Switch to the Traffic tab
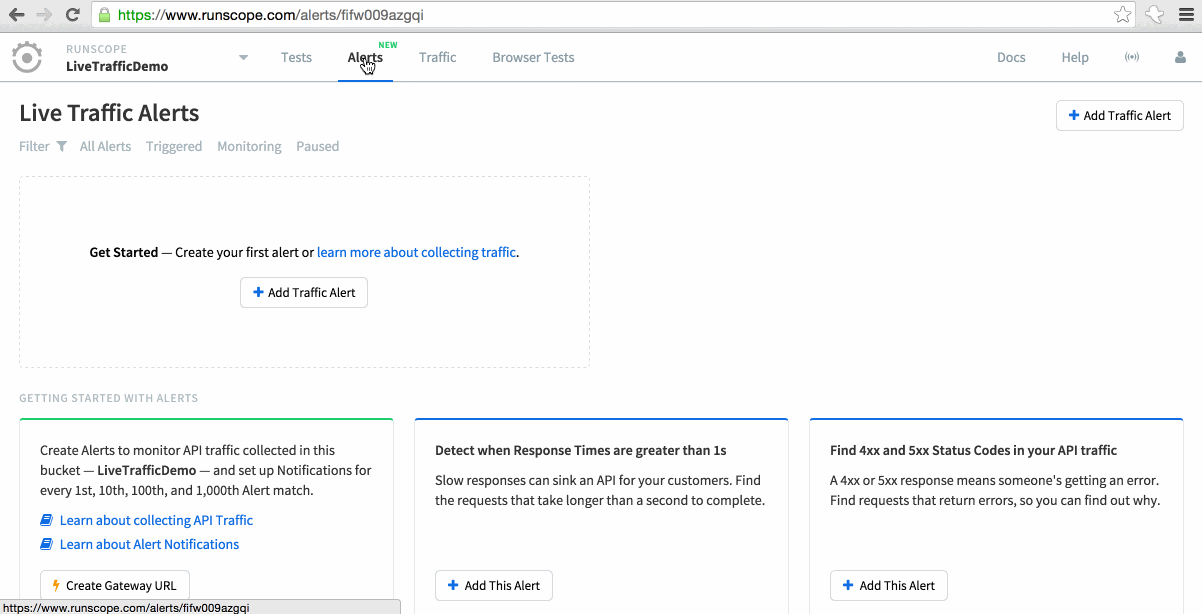 (x=437, y=57)
